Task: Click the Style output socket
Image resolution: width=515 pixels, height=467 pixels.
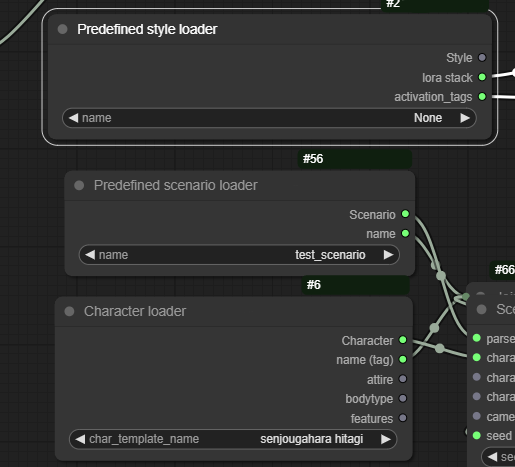Action: pos(482,58)
